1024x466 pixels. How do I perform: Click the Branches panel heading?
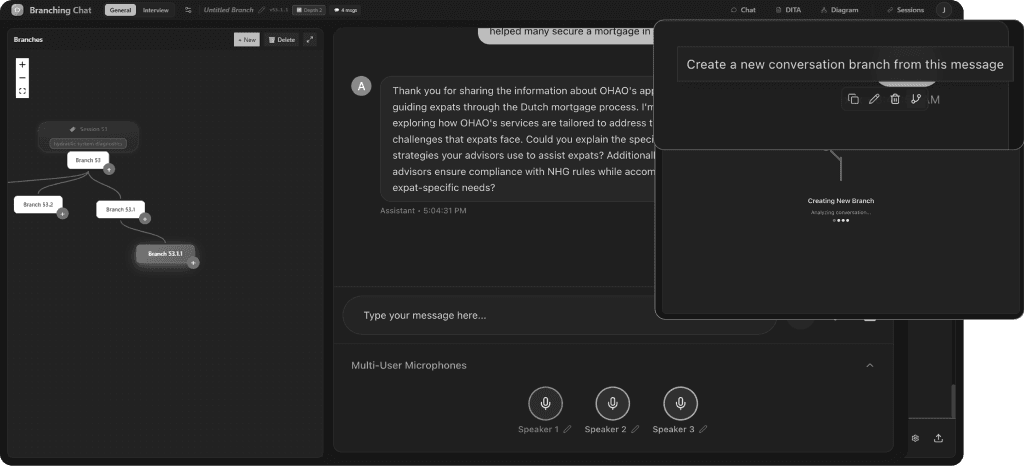(x=28, y=40)
